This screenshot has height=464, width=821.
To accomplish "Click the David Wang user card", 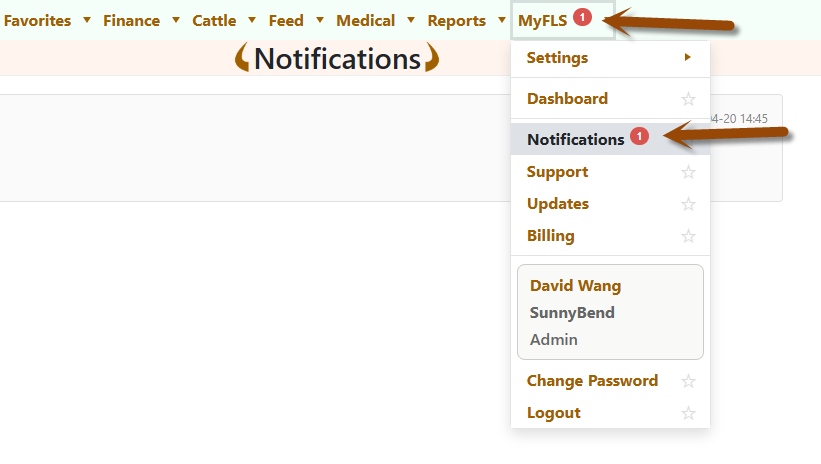I will pyautogui.click(x=610, y=312).
